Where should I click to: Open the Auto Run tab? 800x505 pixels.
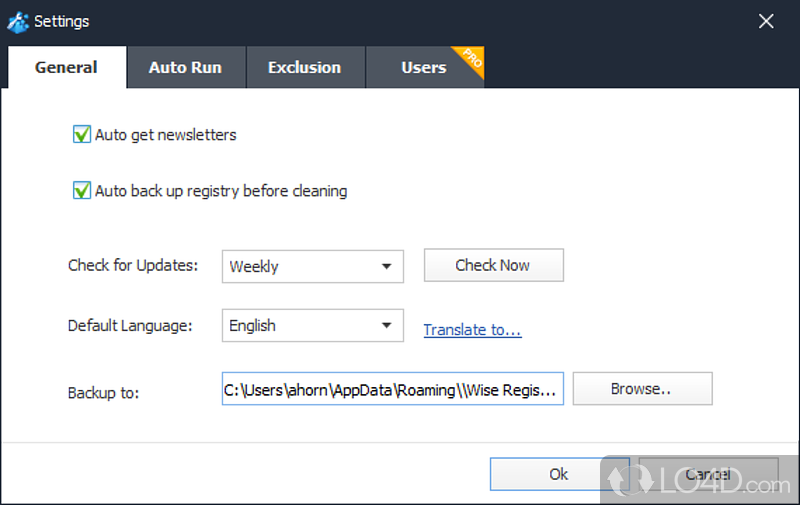pos(185,68)
